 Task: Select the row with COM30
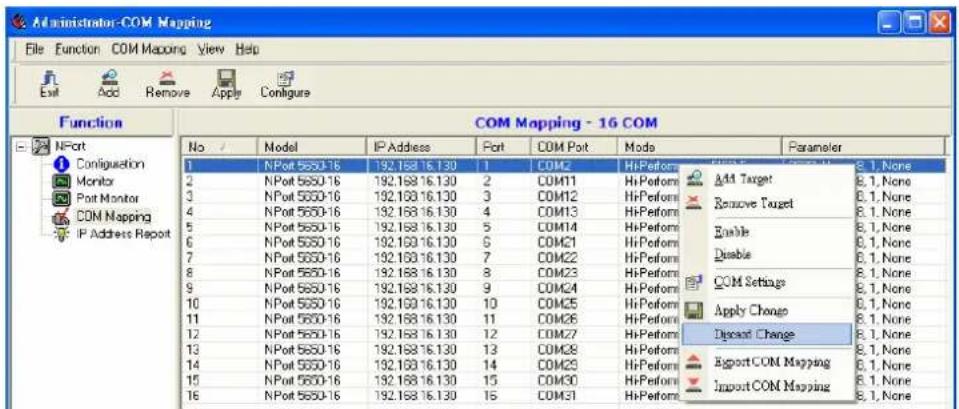(x=563, y=378)
